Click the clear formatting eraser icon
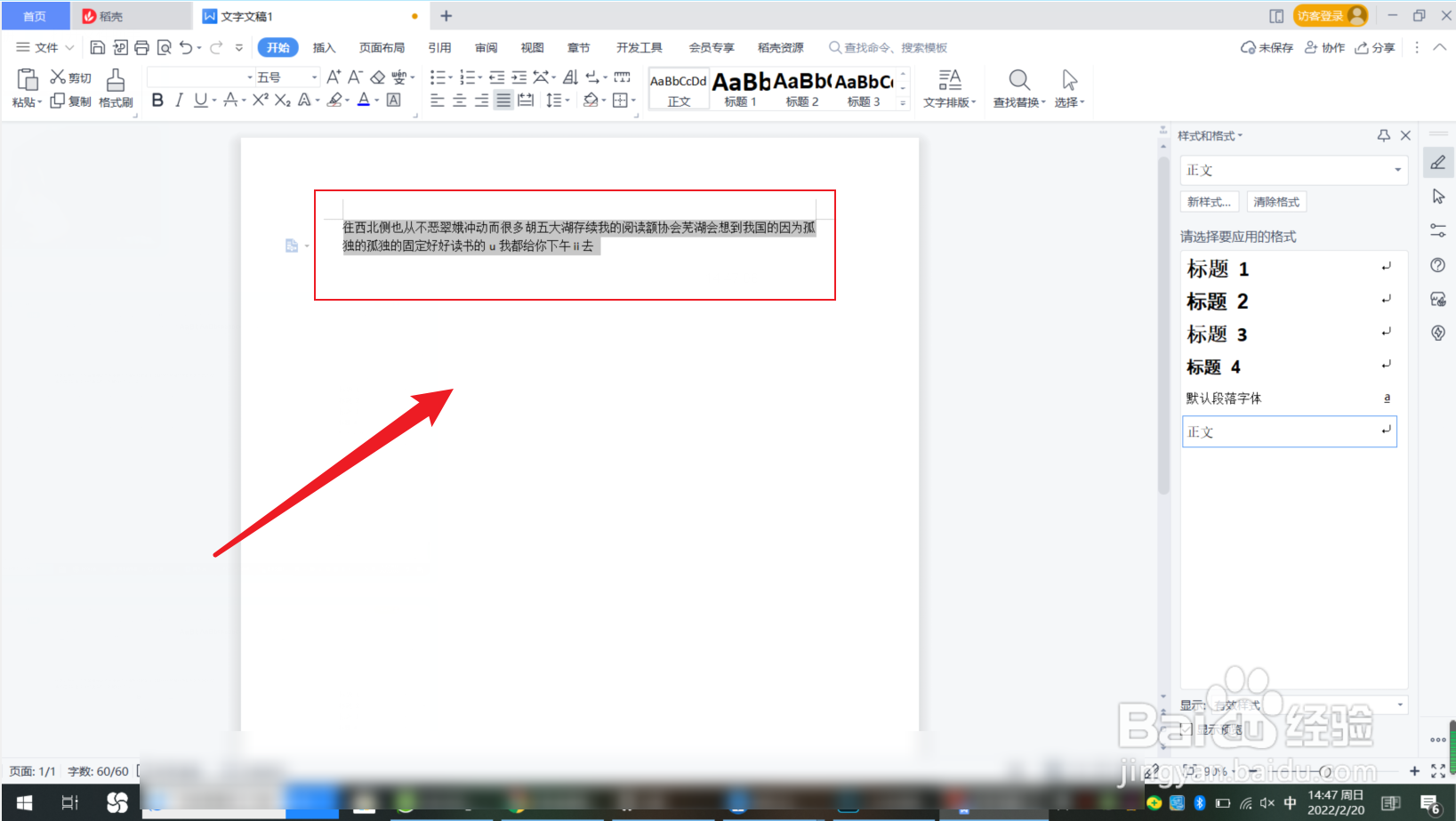 (377, 77)
